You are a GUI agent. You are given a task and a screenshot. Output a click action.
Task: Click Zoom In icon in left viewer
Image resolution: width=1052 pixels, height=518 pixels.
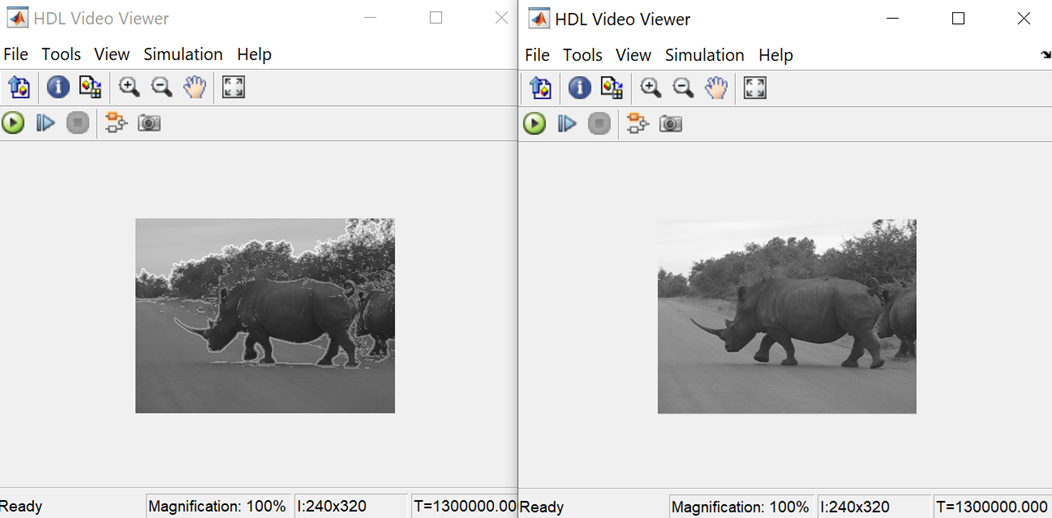pyautogui.click(x=129, y=88)
